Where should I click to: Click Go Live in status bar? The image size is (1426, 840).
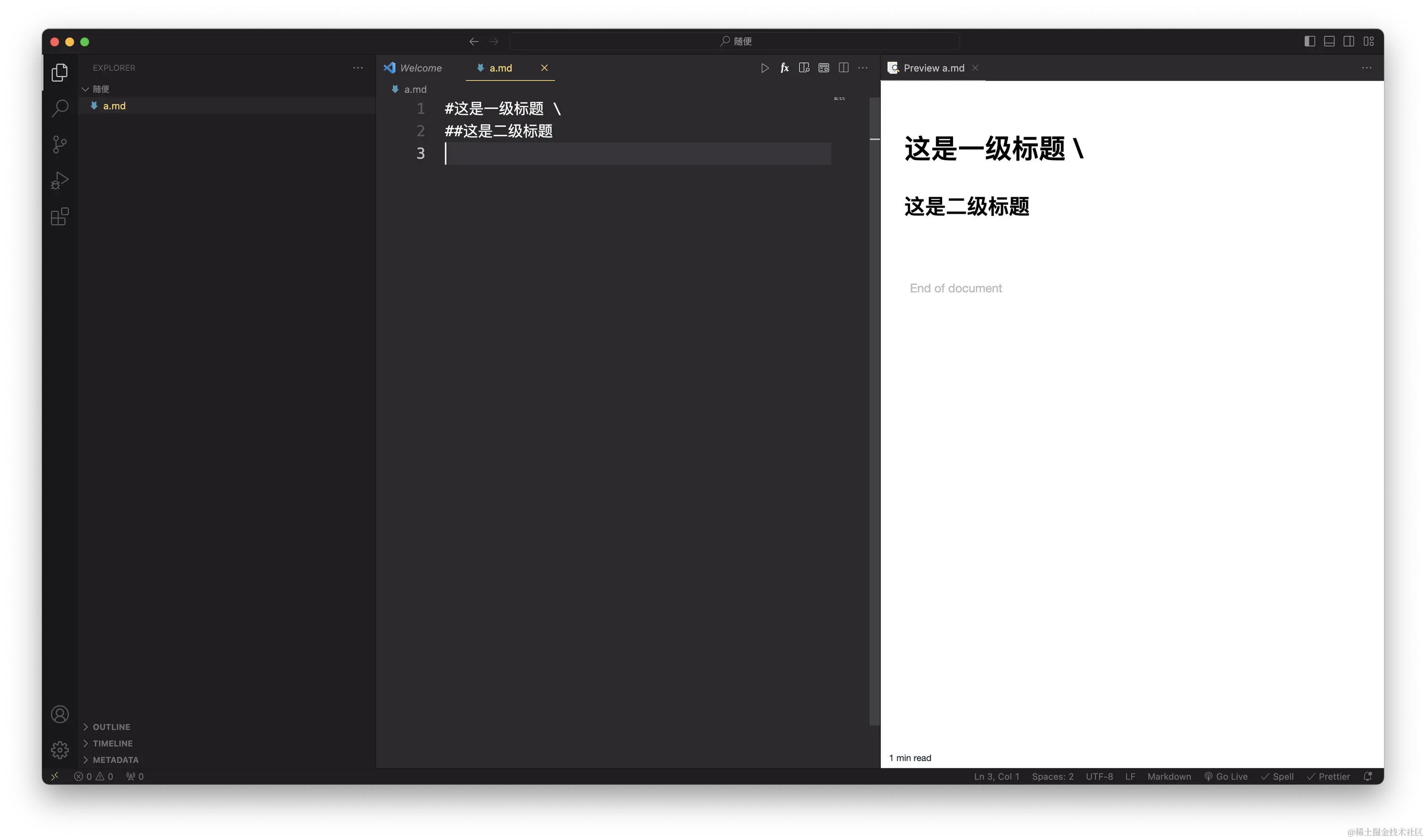click(1226, 777)
